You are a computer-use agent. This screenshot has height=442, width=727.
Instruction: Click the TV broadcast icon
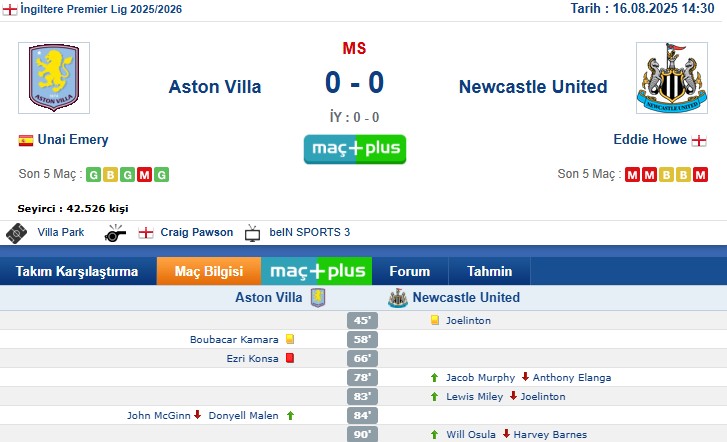pos(252,233)
